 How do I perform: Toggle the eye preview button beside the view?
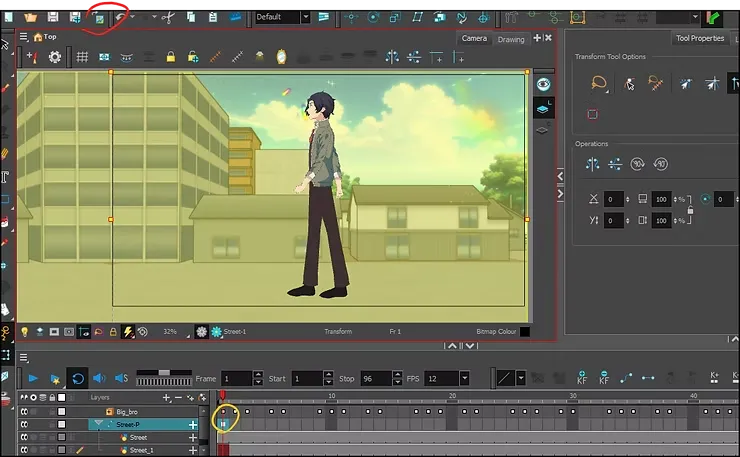coord(543,84)
